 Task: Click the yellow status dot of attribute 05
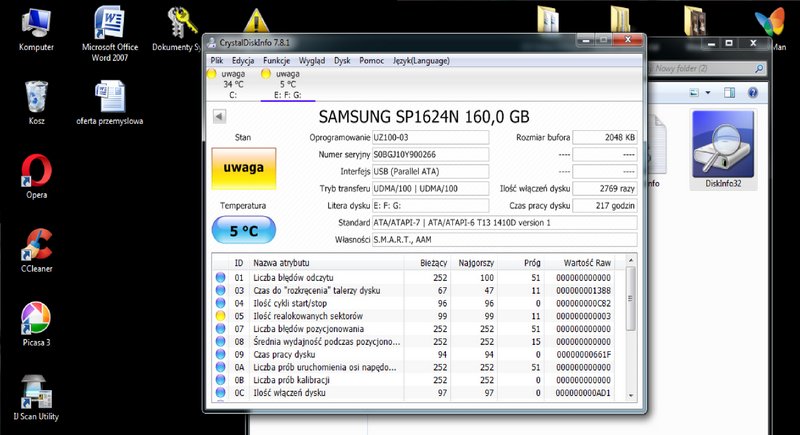tap(220, 316)
